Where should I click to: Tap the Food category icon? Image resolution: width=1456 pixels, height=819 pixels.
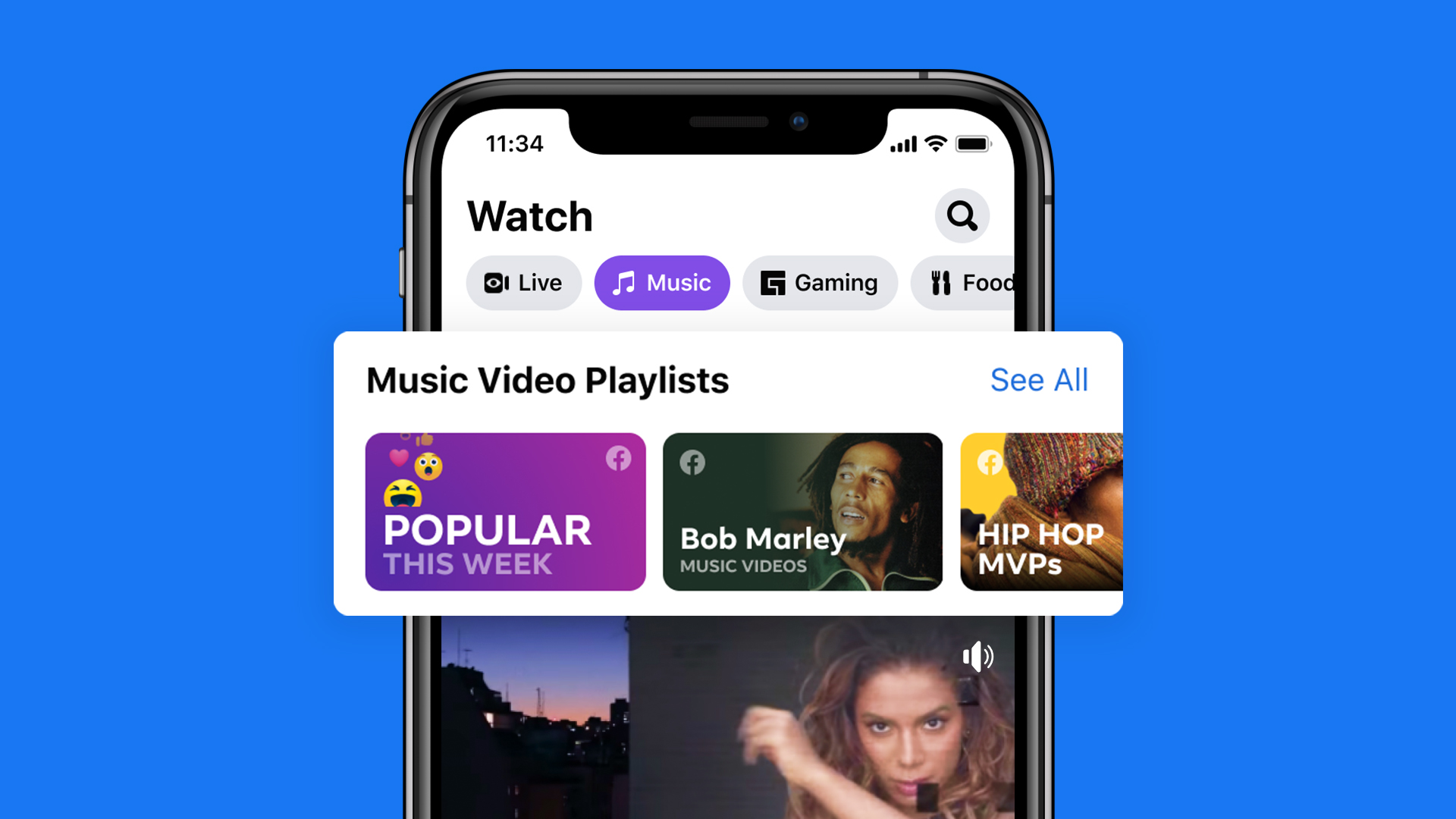coord(939,282)
